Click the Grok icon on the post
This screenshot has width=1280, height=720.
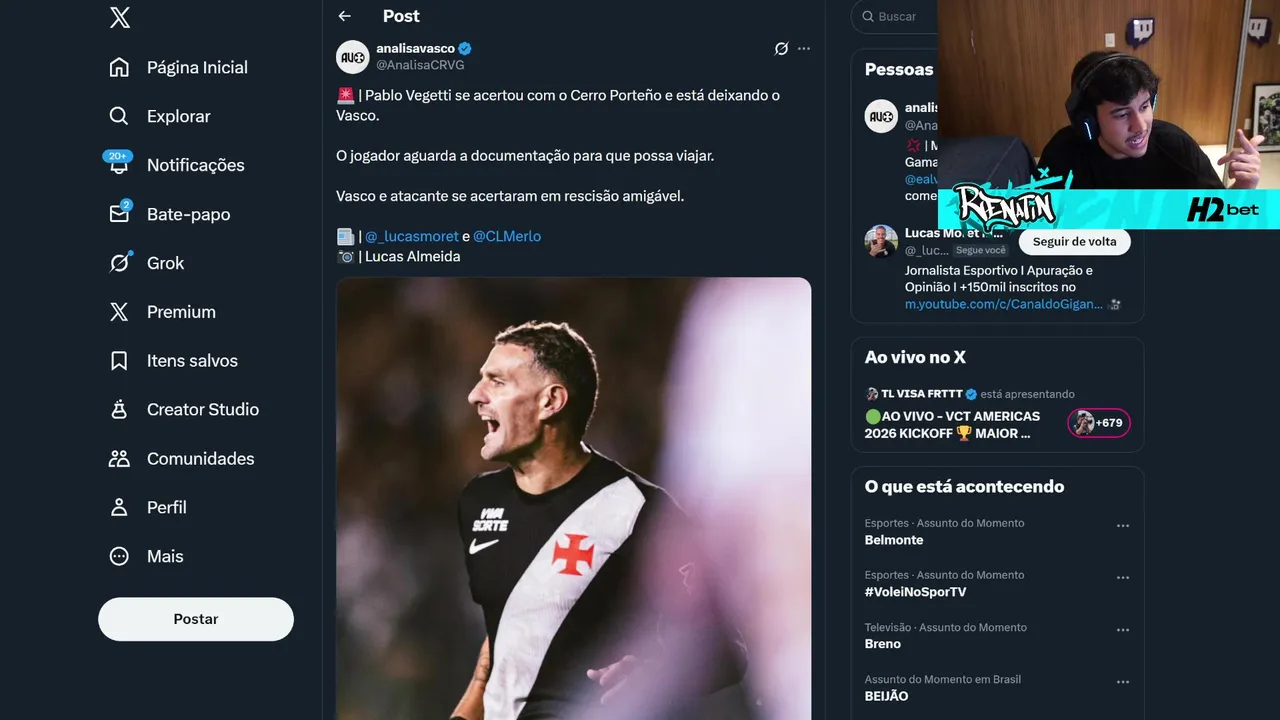(782, 48)
